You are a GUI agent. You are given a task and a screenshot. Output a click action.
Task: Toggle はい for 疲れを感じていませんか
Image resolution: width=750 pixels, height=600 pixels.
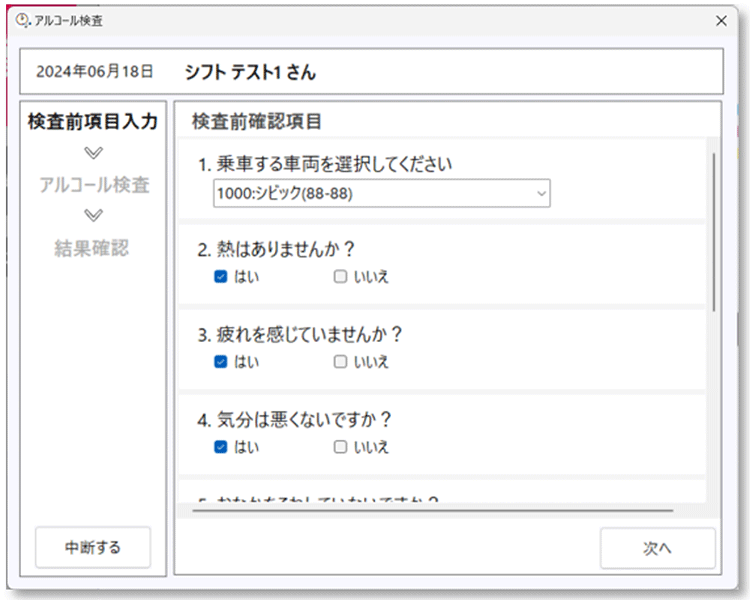[221, 362]
